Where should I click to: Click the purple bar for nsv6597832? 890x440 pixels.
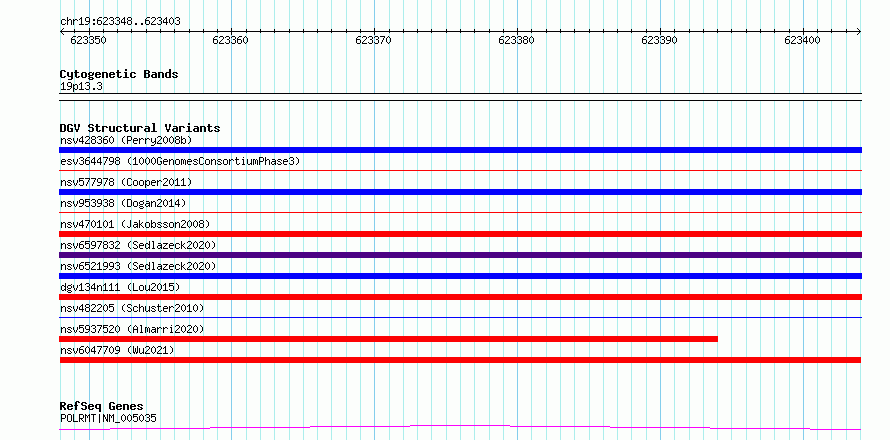pyautogui.click(x=460, y=255)
